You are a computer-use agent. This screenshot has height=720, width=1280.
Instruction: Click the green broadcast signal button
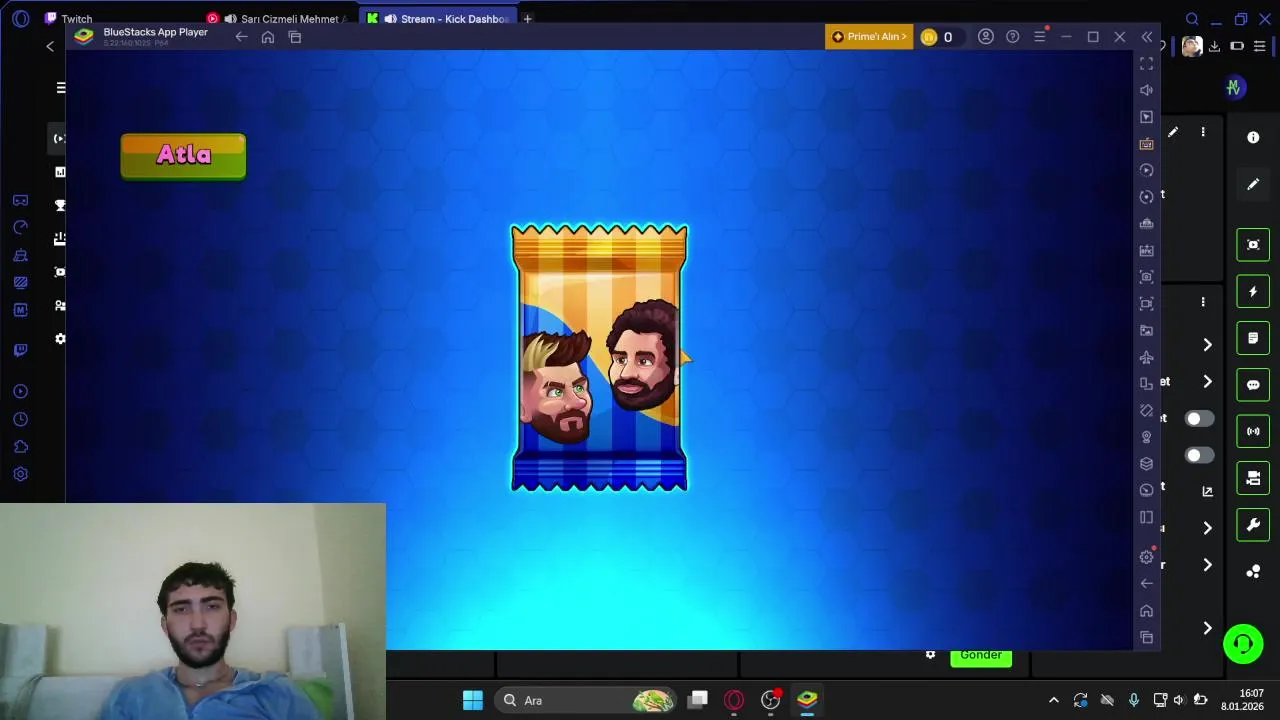[1253, 431]
